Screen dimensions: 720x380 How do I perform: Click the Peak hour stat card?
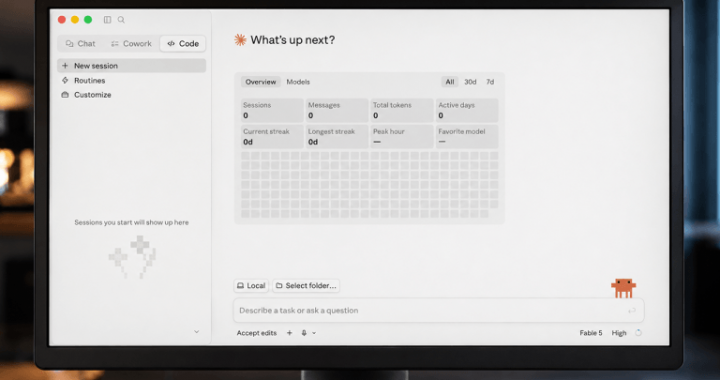coord(402,136)
